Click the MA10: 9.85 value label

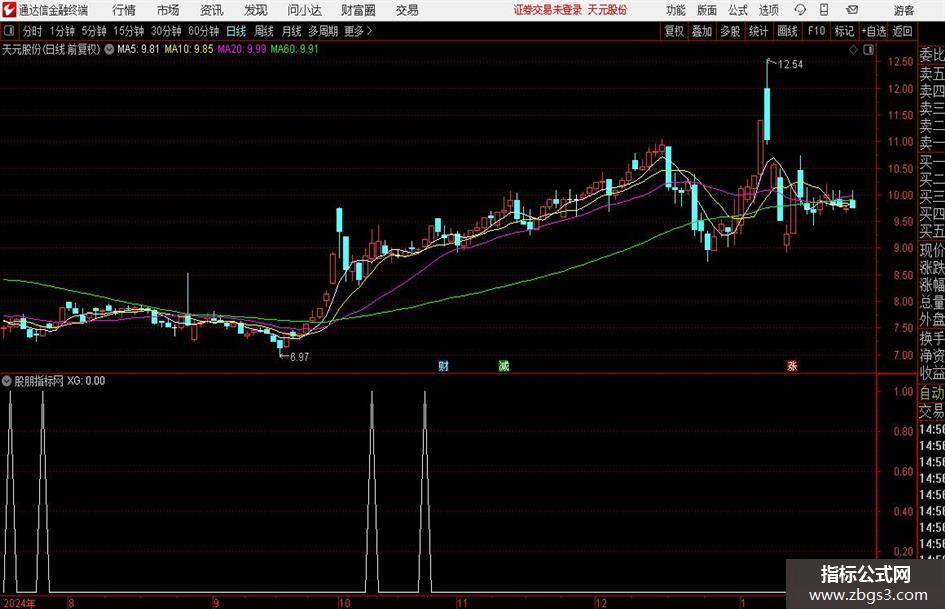click(189, 49)
